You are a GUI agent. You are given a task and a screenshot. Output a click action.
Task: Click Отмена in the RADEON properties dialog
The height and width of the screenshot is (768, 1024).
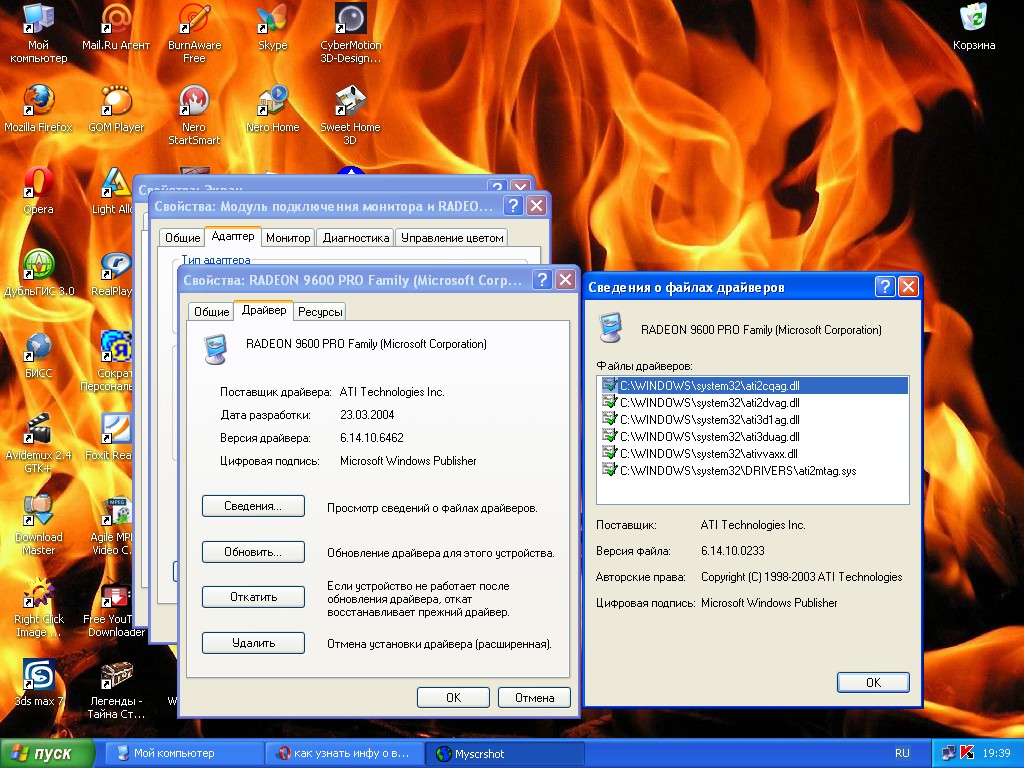point(534,697)
